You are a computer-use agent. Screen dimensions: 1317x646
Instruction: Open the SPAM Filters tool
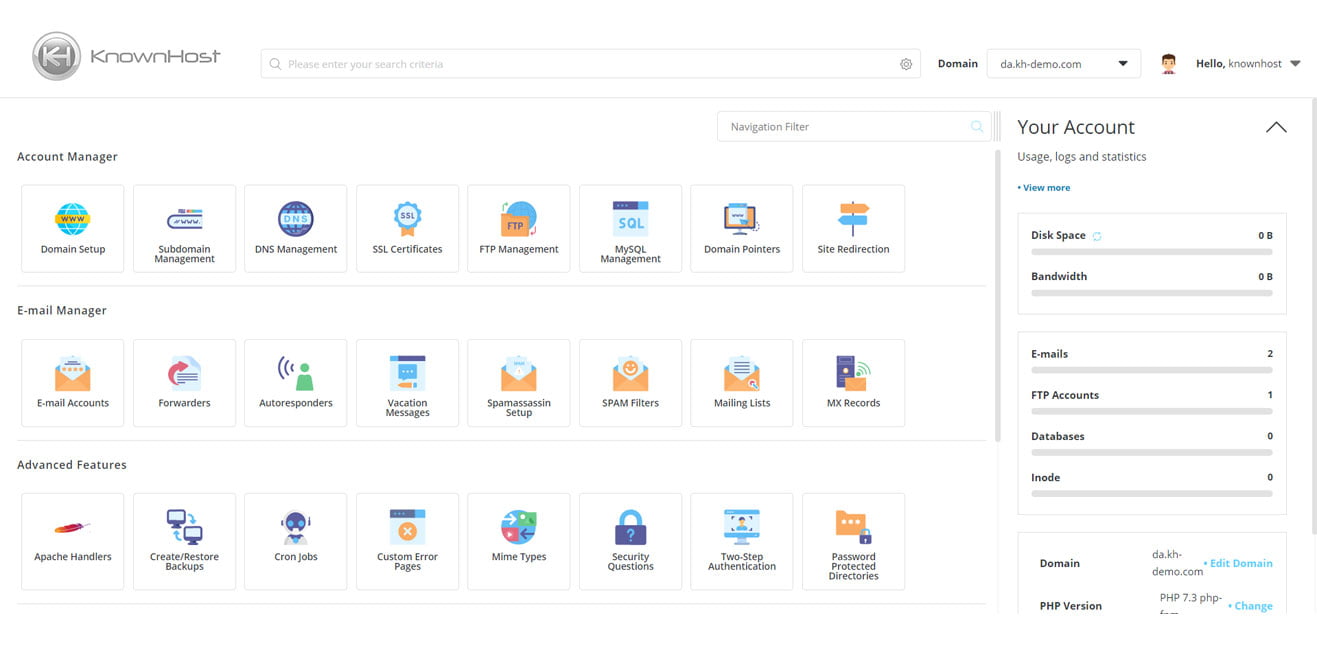click(630, 382)
